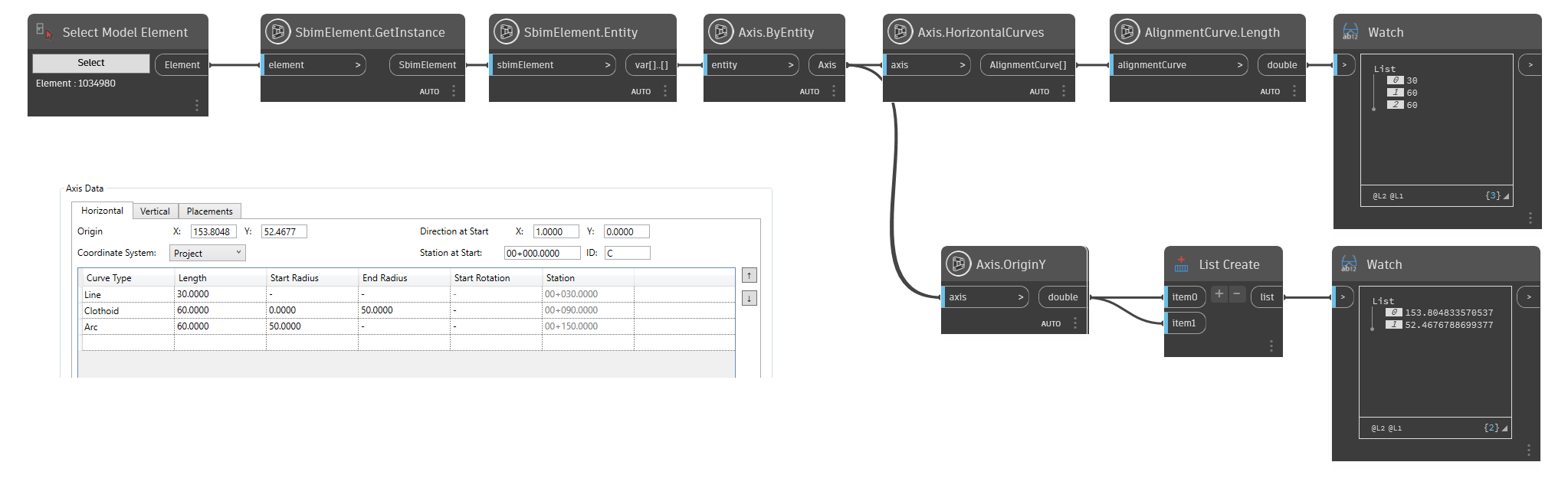This screenshot has height=498, width=1568.
Task: Click the upper Watch node icon
Action: pos(1350,31)
